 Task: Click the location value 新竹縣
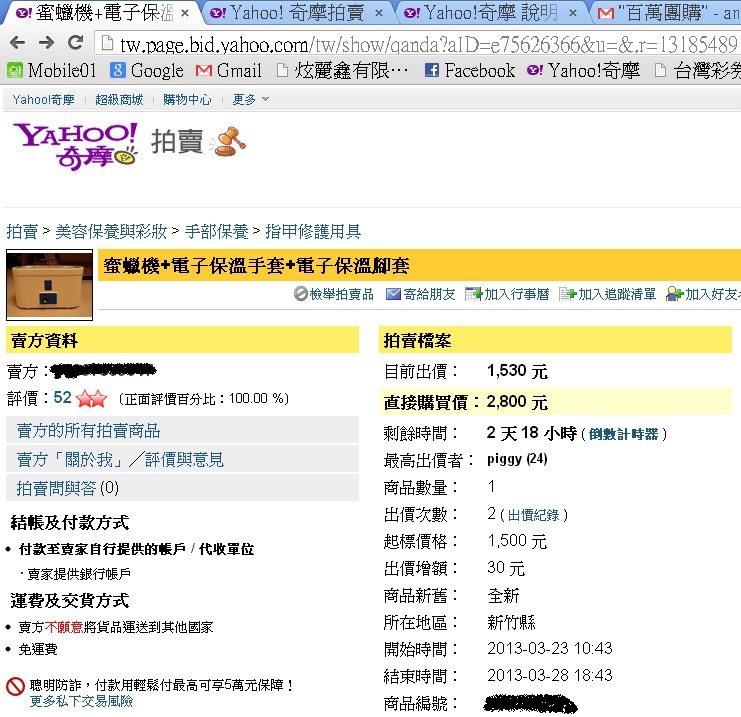511,622
